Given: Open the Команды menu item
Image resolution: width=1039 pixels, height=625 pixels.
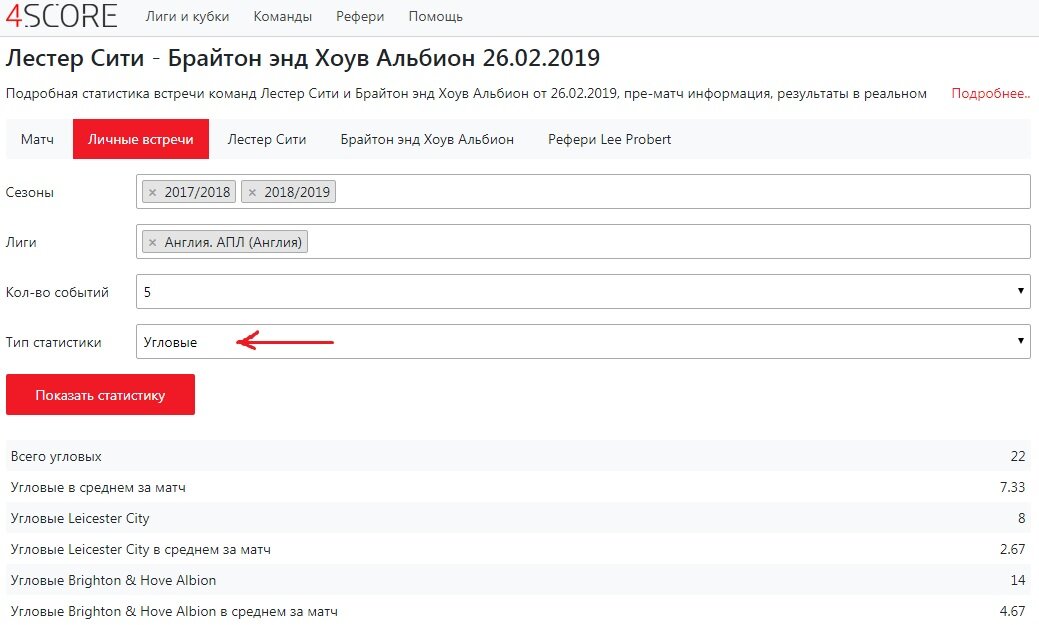Looking at the screenshot, I should point(283,16).
